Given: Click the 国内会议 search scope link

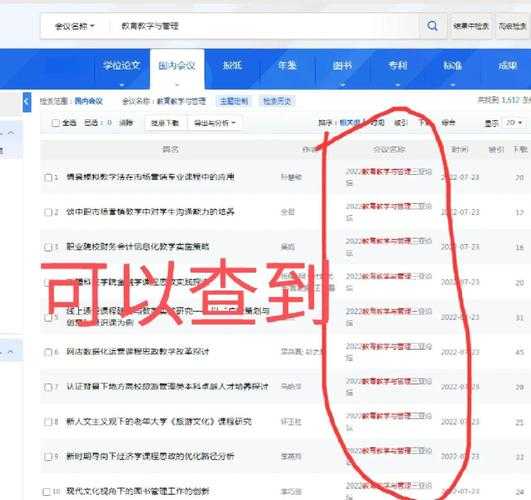Looking at the screenshot, I should (x=88, y=101).
